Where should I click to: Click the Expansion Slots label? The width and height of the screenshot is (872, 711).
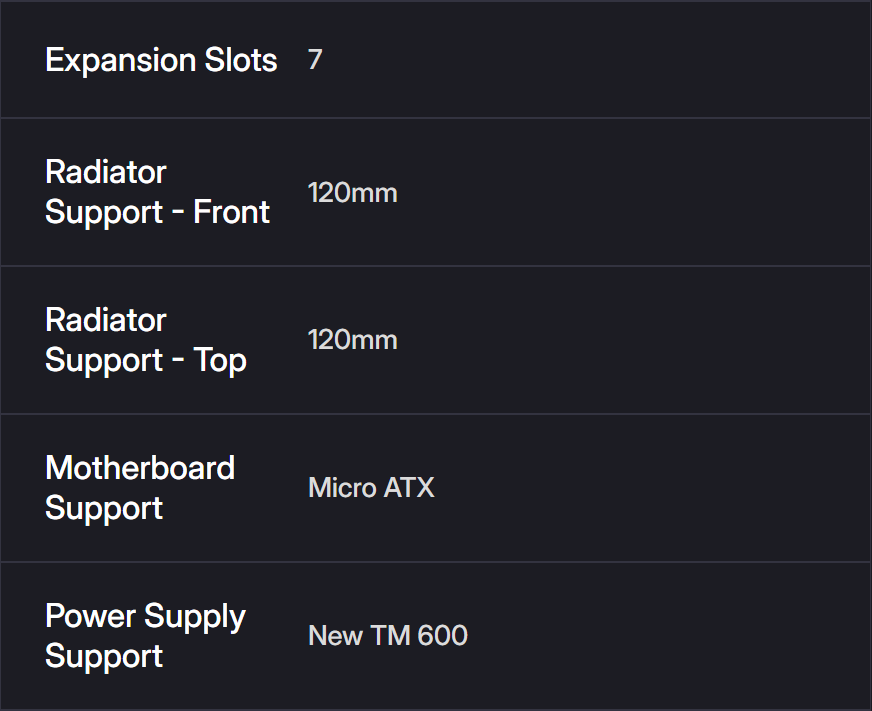click(161, 60)
